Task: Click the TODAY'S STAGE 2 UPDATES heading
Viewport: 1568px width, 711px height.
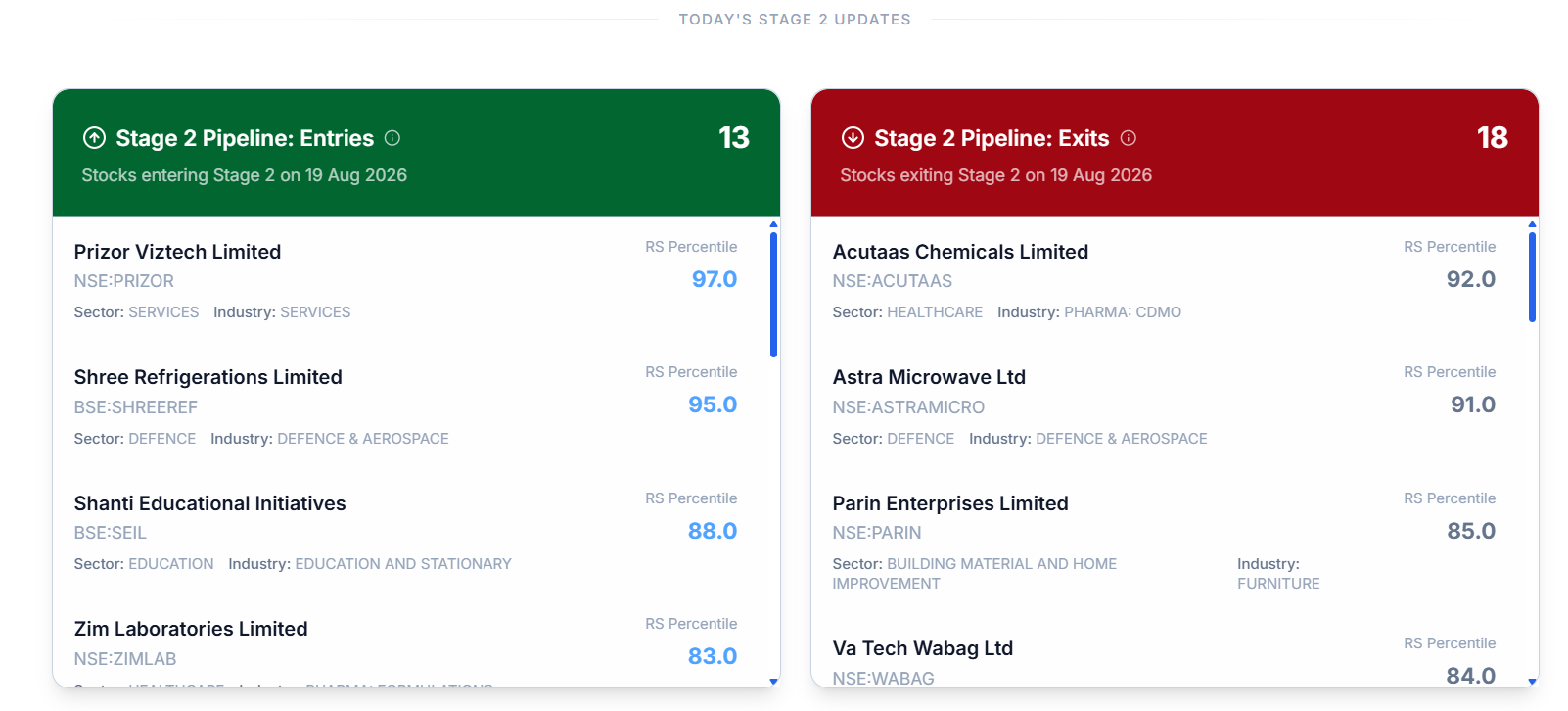Action: point(795,20)
